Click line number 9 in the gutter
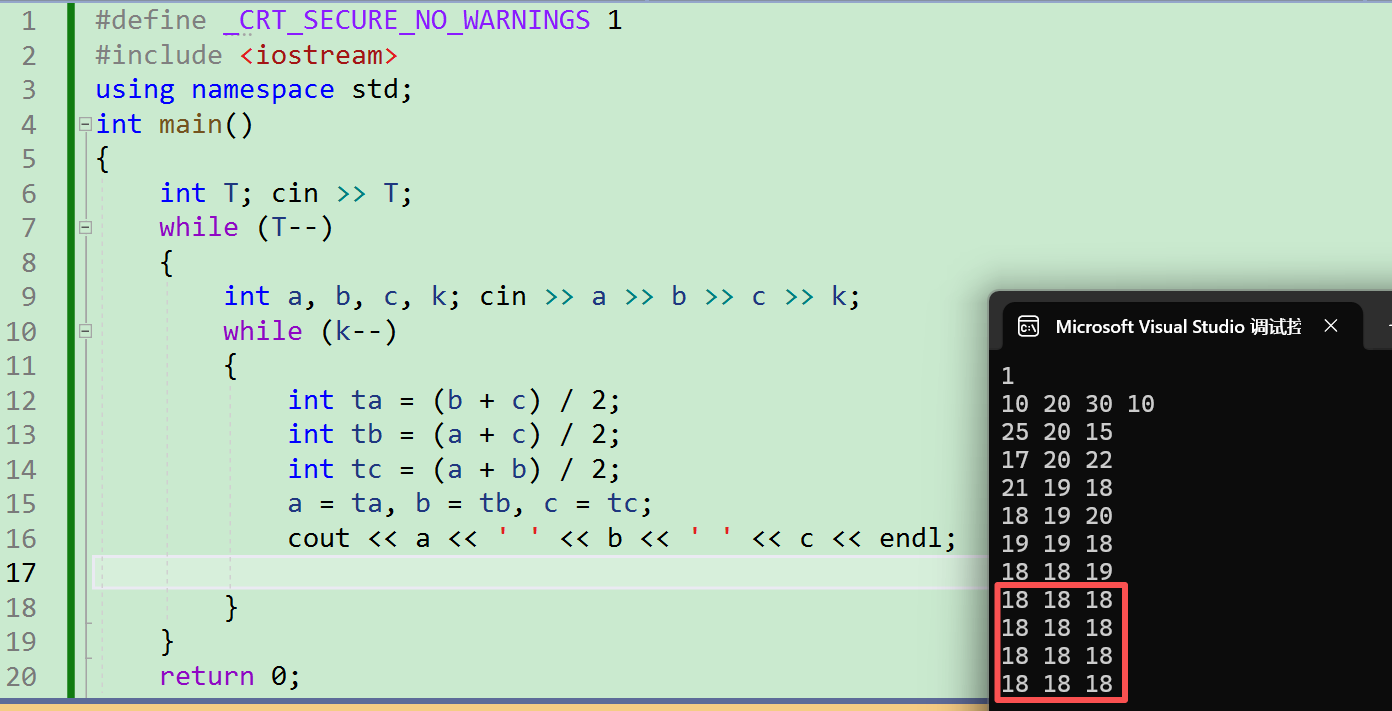 [x=27, y=296]
